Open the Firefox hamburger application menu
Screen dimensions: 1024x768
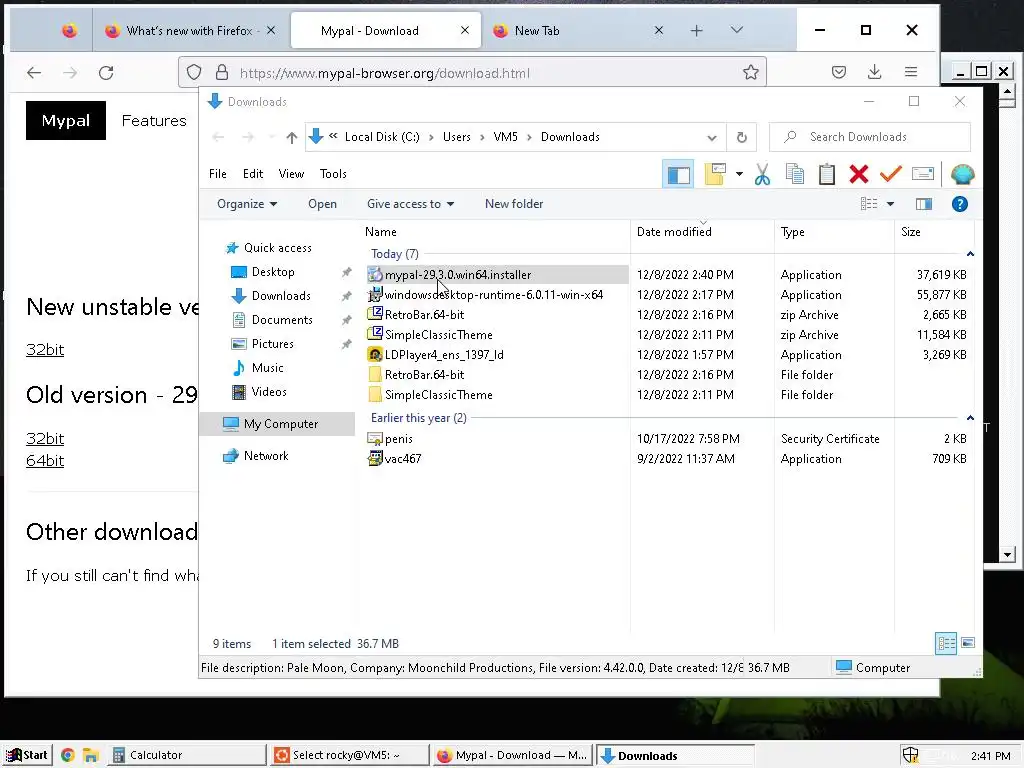click(911, 72)
